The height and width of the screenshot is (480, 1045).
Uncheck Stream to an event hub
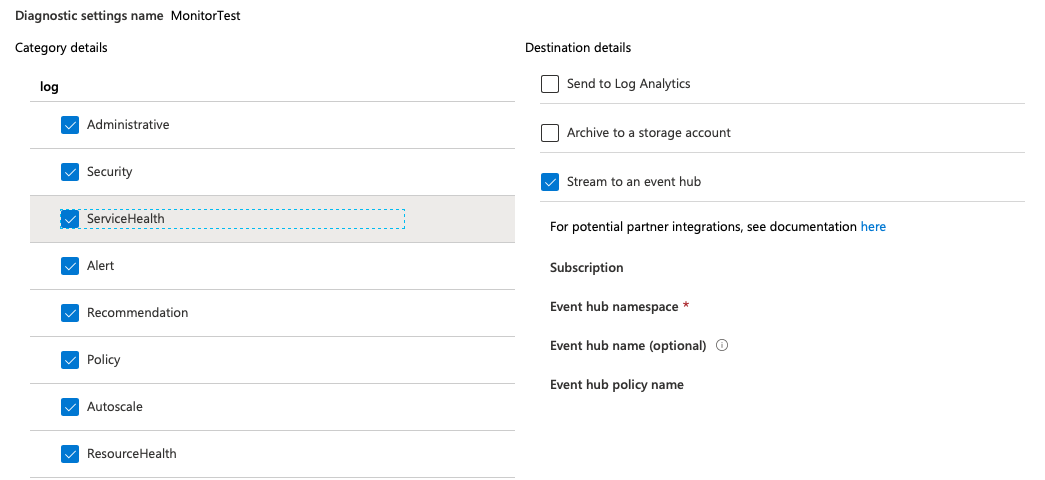tap(550, 182)
